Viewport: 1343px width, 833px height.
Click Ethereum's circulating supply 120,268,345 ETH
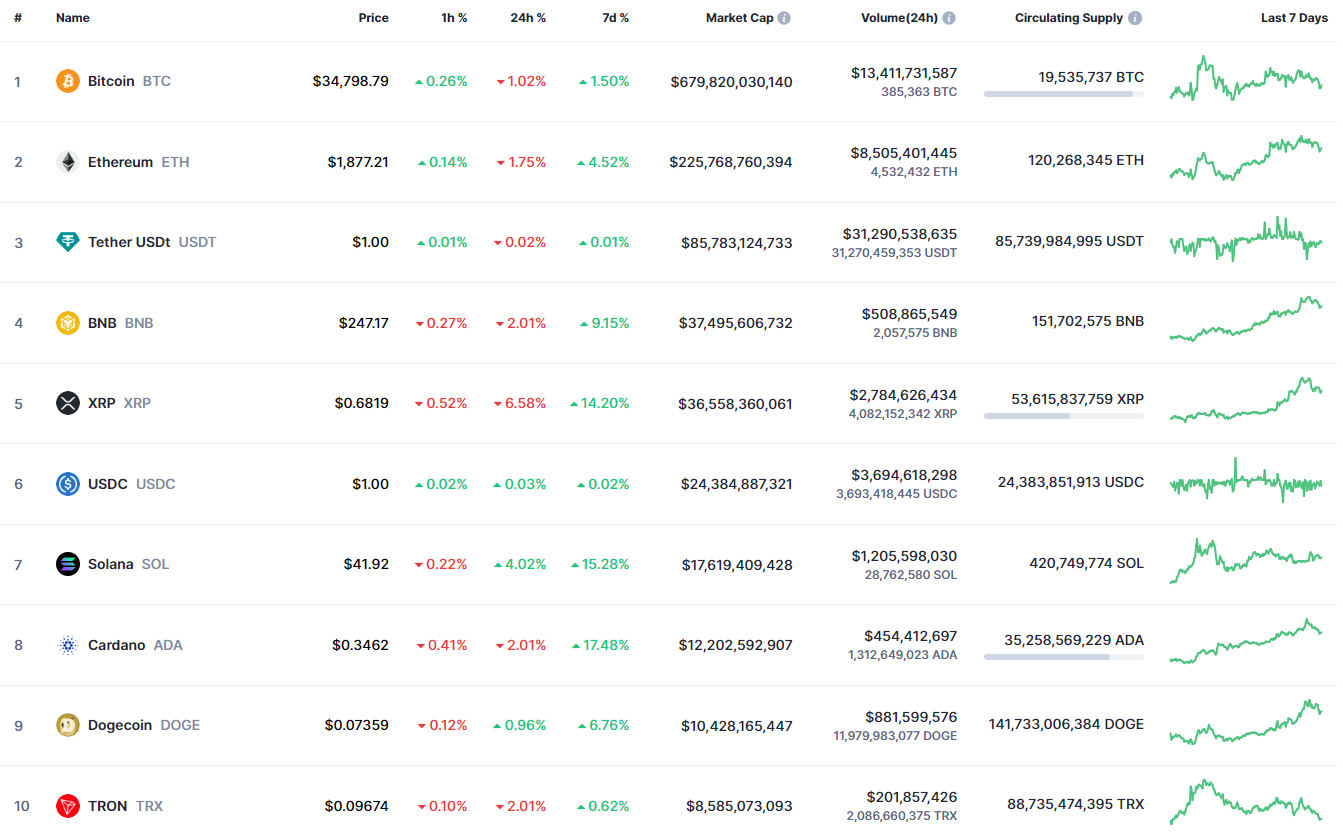(x=1086, y=160)
